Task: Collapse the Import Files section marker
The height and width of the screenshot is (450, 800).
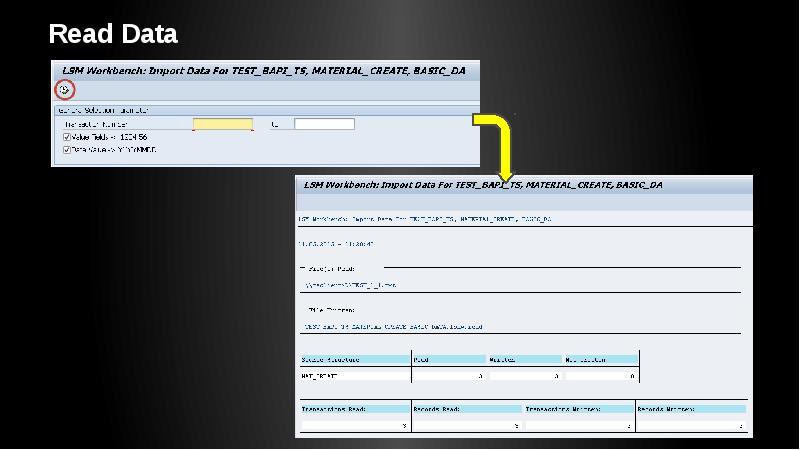Action: tap(303, 268)
